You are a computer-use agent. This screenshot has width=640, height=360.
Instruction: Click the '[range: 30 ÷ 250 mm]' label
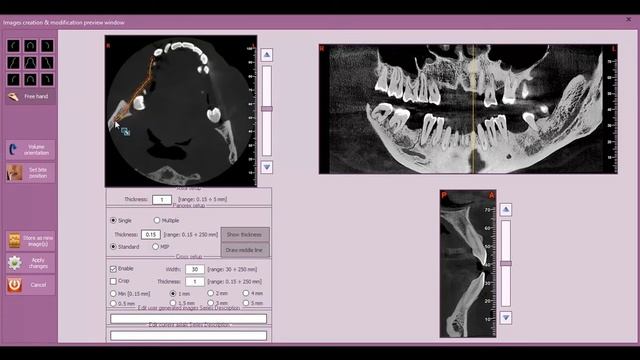[232, 269]
